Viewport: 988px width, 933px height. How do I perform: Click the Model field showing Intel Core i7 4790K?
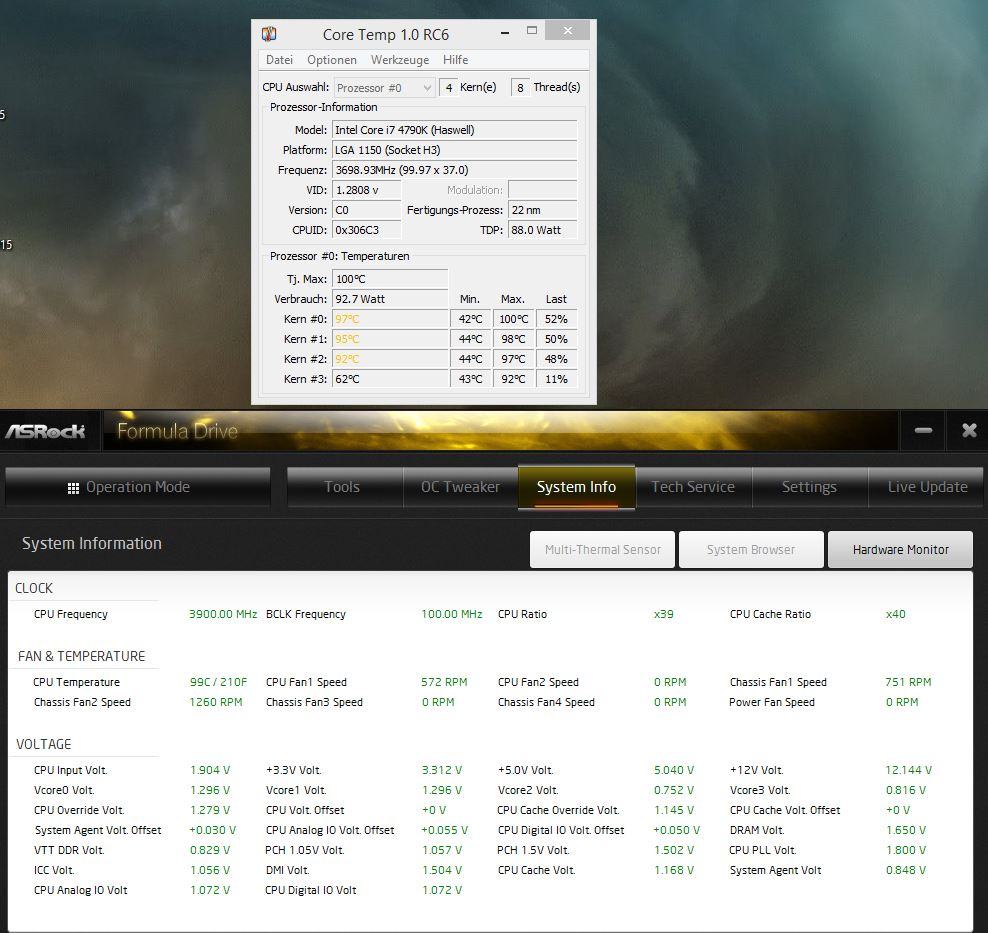tap(454, 130)
